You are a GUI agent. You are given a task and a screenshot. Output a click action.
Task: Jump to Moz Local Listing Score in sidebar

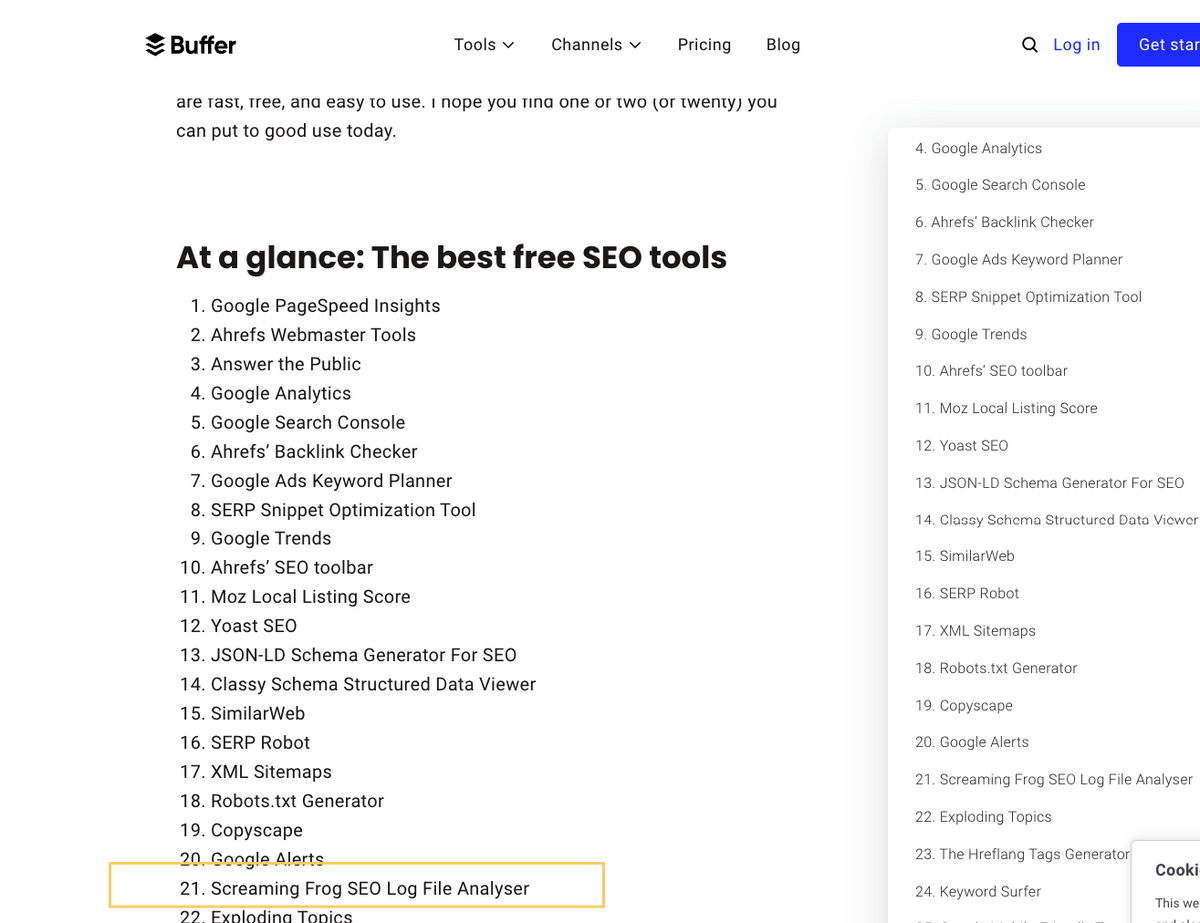click(x=1006, y=408)
